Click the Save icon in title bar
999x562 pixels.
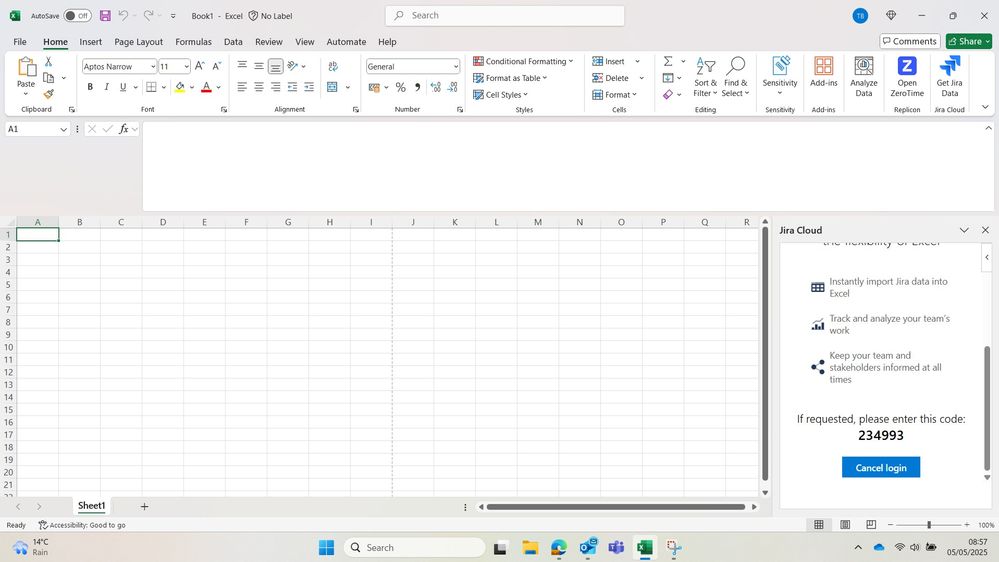[105, 16]
